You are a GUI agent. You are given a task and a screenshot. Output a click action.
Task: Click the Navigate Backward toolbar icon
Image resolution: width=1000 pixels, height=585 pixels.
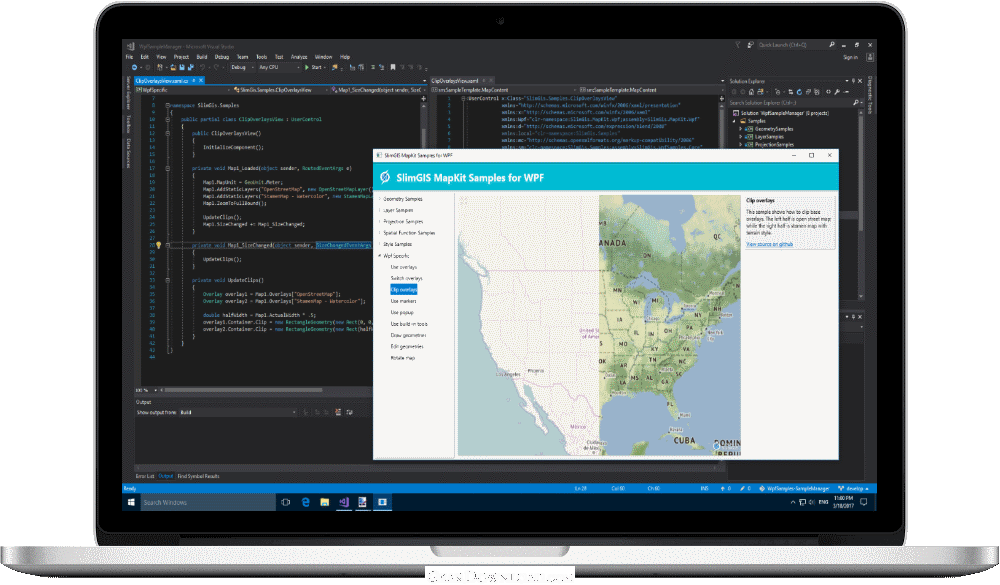tap(135, 67)
